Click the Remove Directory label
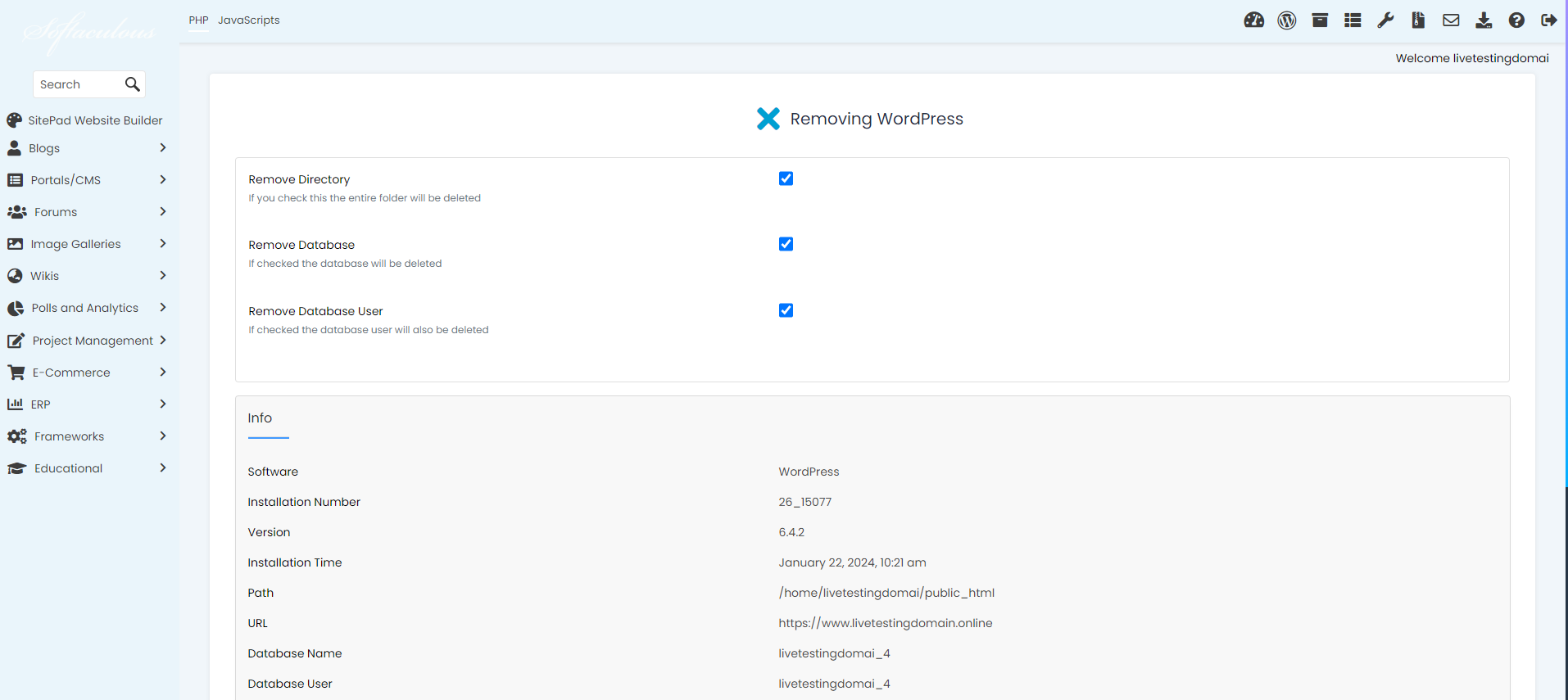The height and width of the screenshot is (700, 1568). pyautogui.click(x=299, y=179)
